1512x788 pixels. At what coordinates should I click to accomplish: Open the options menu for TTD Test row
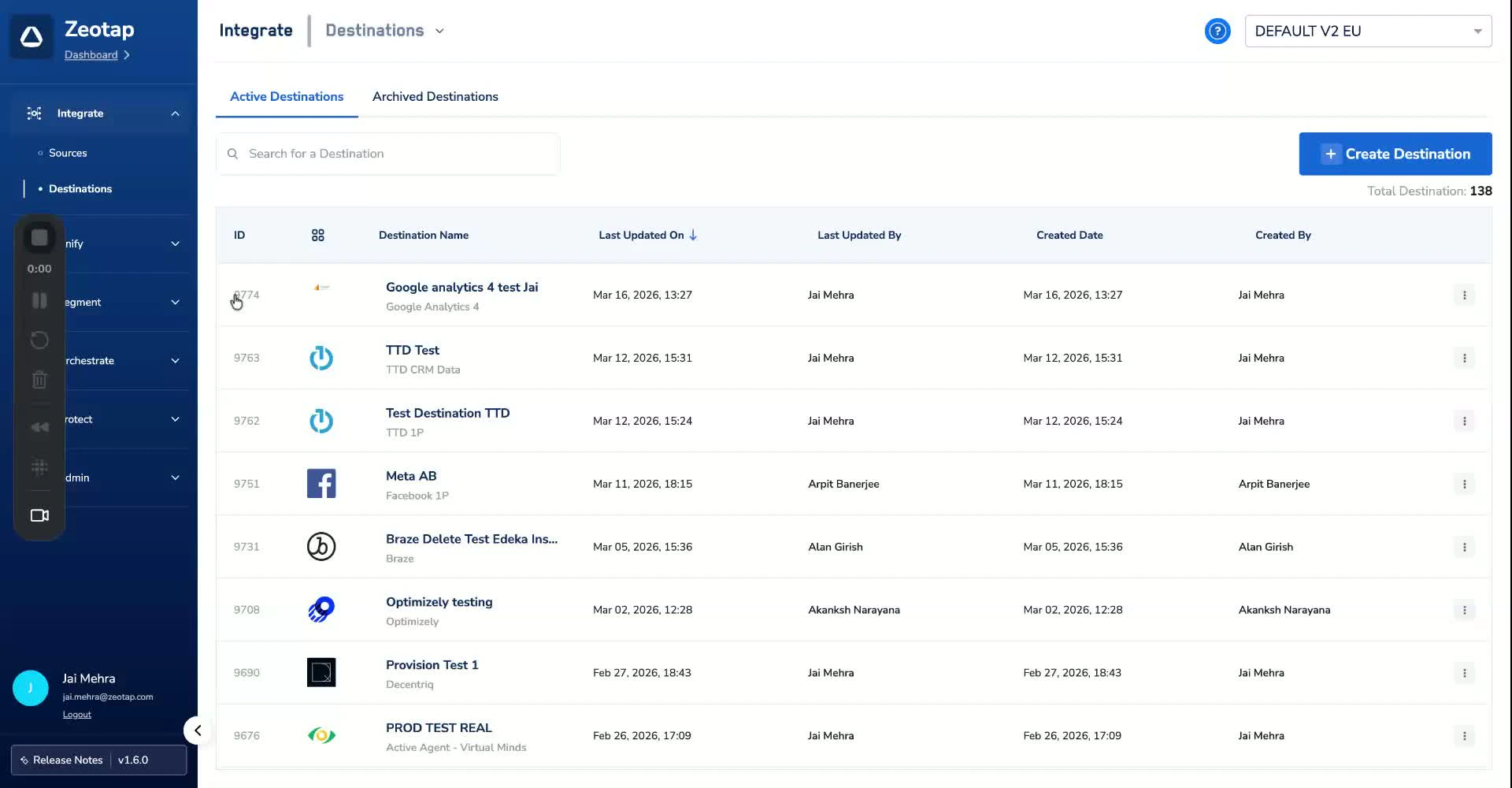click(1464, 358)
